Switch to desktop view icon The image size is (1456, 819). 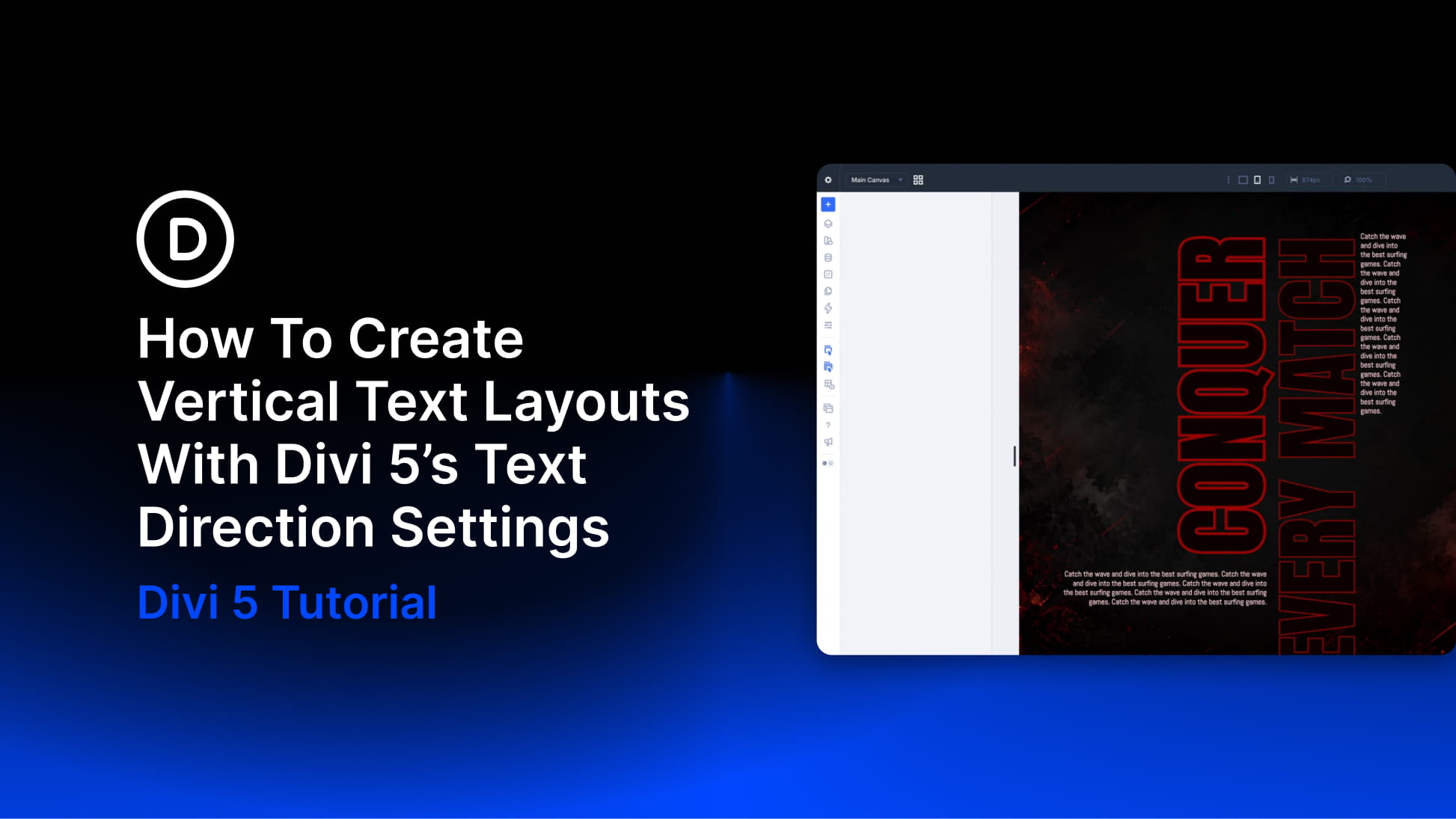click(1243, 180)
